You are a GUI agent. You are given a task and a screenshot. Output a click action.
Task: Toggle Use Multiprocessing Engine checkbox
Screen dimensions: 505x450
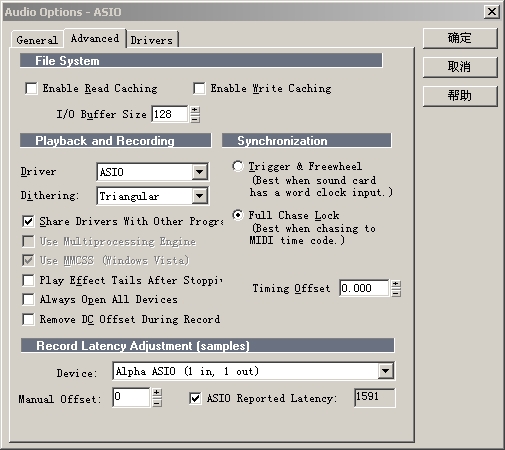click(x=28, y=241)
